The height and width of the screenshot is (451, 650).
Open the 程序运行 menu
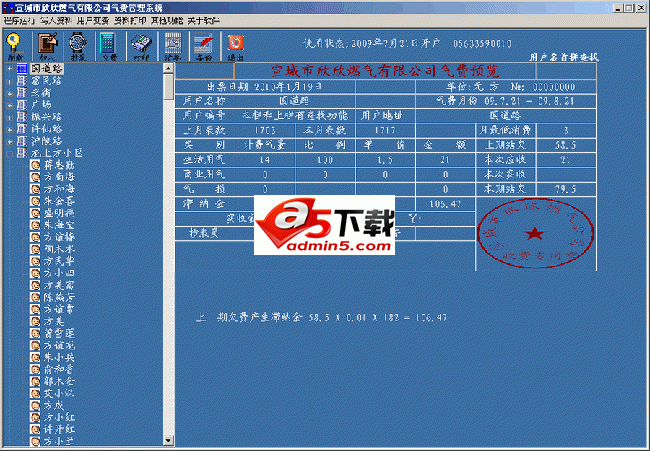coord(19,20)
